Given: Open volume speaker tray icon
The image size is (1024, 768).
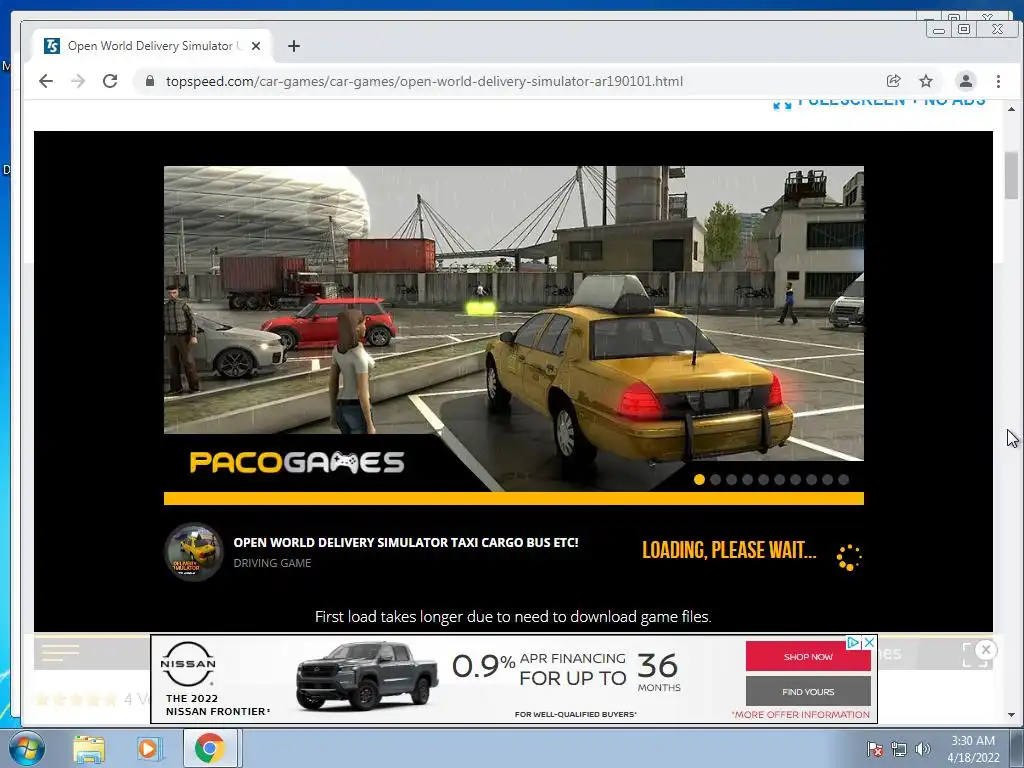Looking at the screenshot, I should pos(922,749).
